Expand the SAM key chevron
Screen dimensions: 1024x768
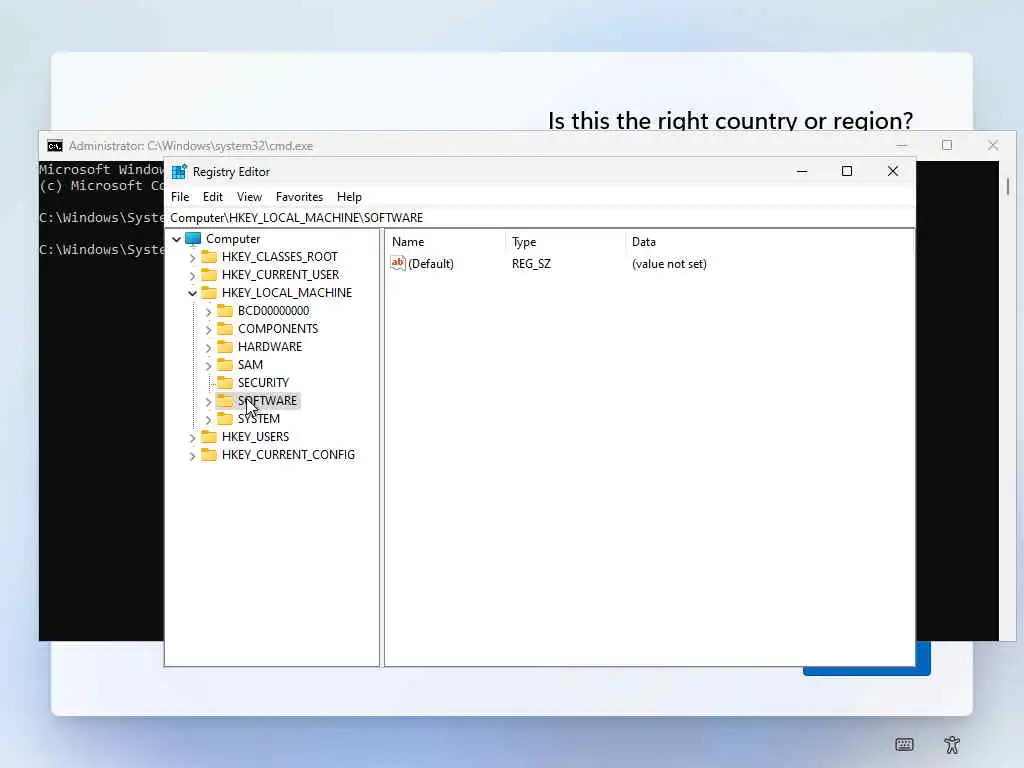coord(208,366)
